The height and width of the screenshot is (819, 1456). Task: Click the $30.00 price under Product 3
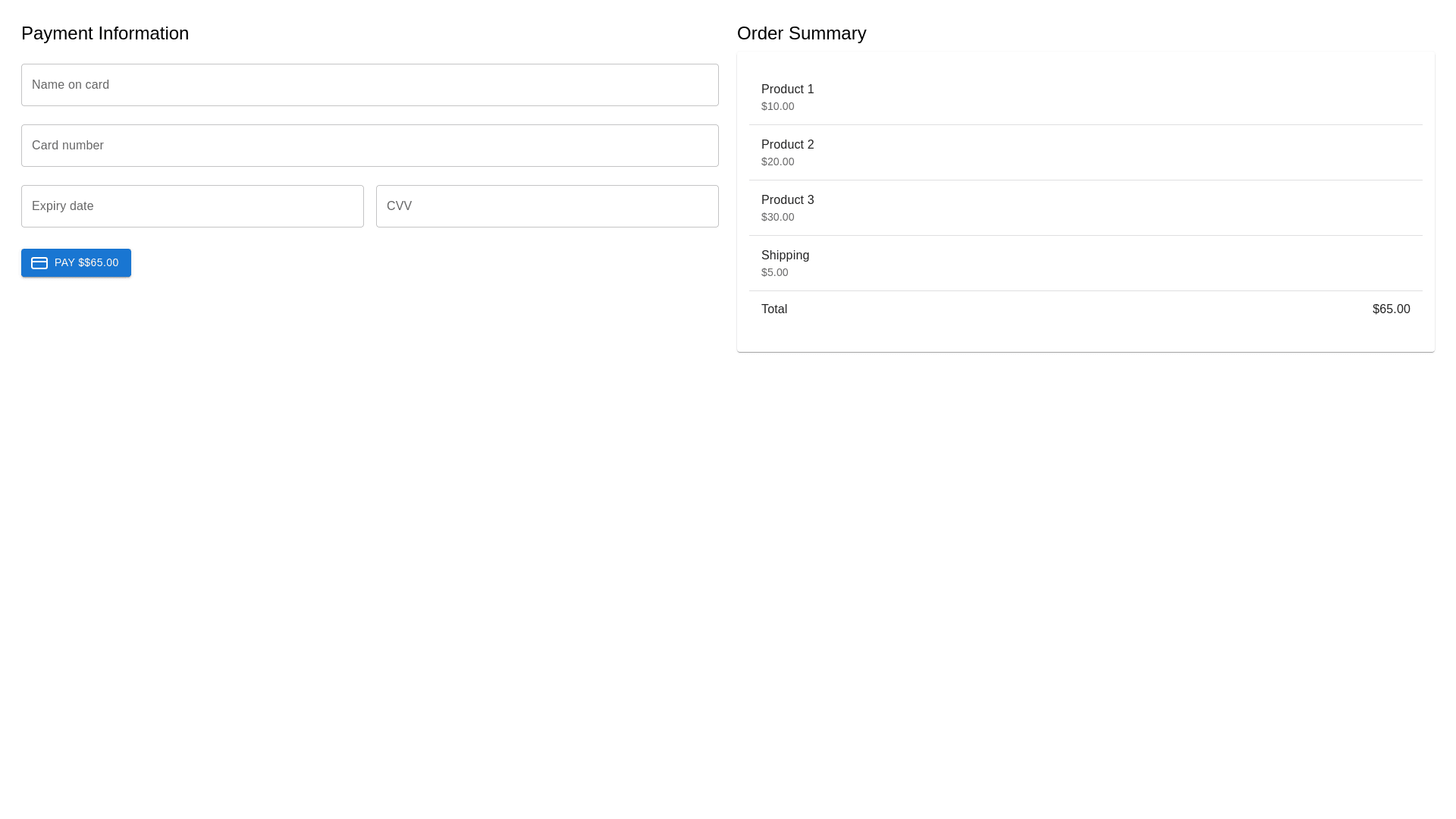tap(777, 218)
